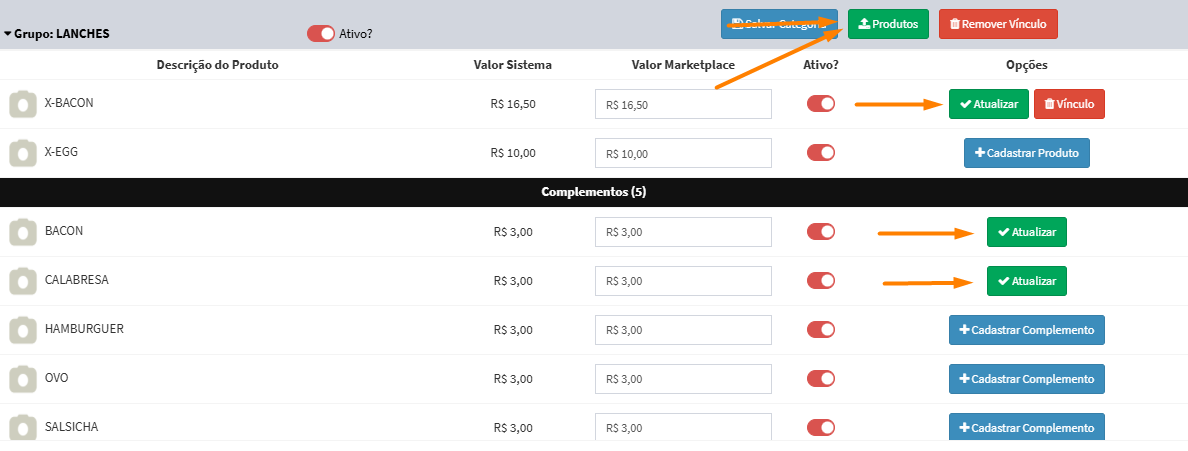
Task: Click the X-BACON product camera placeholder icon
Action: coord(23,104)
